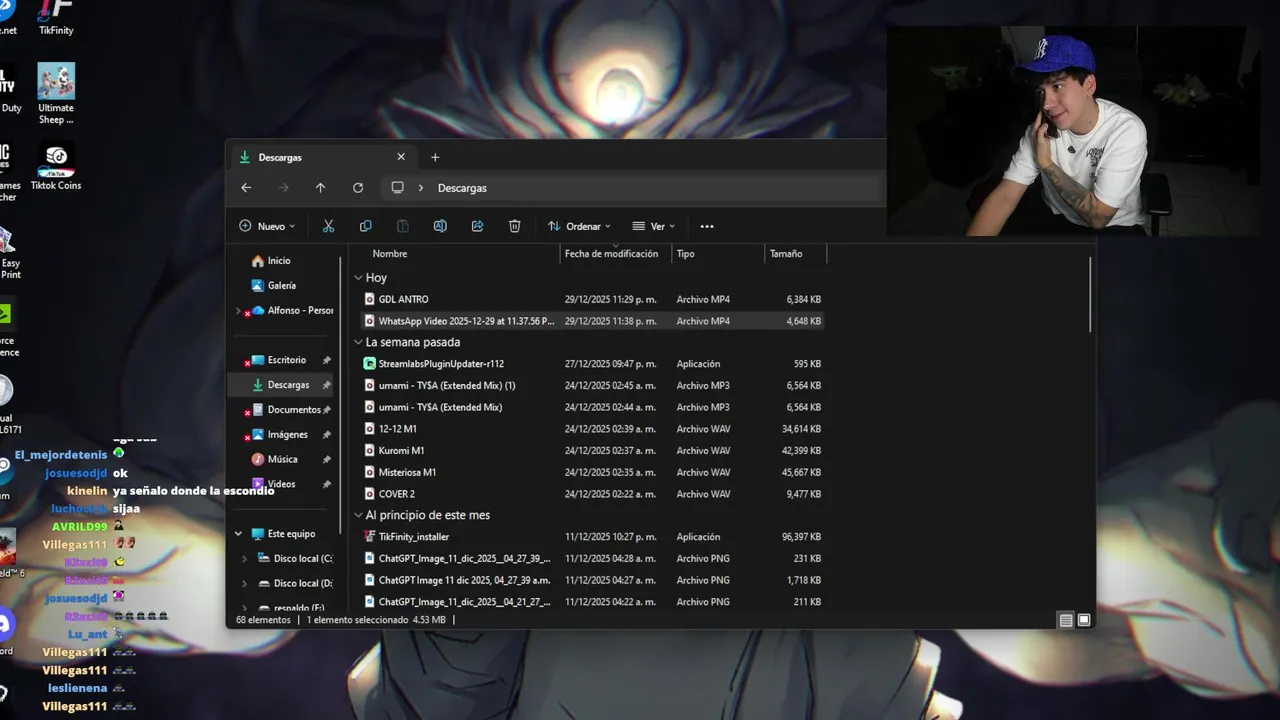Click the StreamlabsPluginUpdater file icon

coord(370,364)
